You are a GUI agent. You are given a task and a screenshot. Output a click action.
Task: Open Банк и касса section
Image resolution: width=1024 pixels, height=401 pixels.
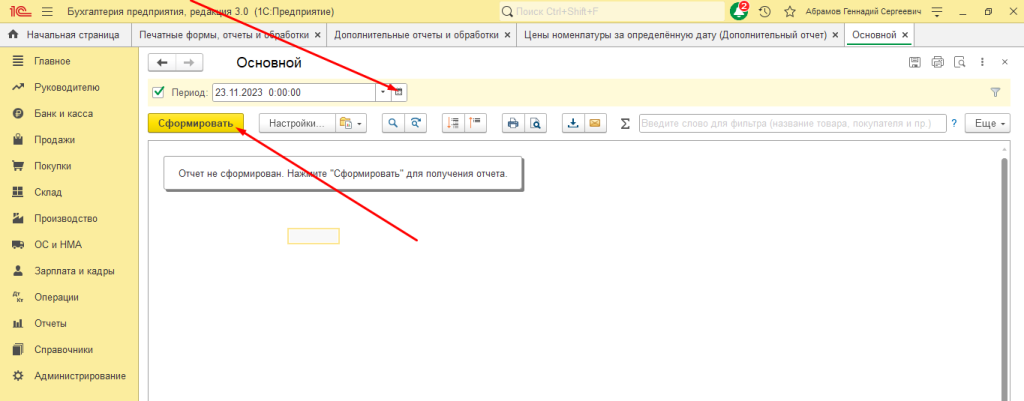tap(63, 114)
